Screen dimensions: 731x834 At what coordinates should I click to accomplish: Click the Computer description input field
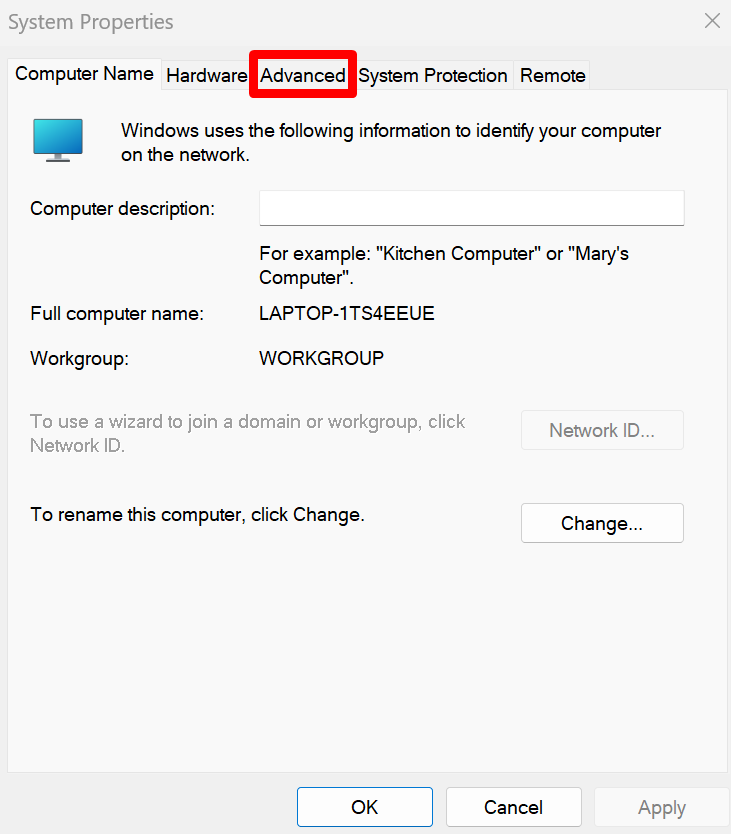click(471, 208)
